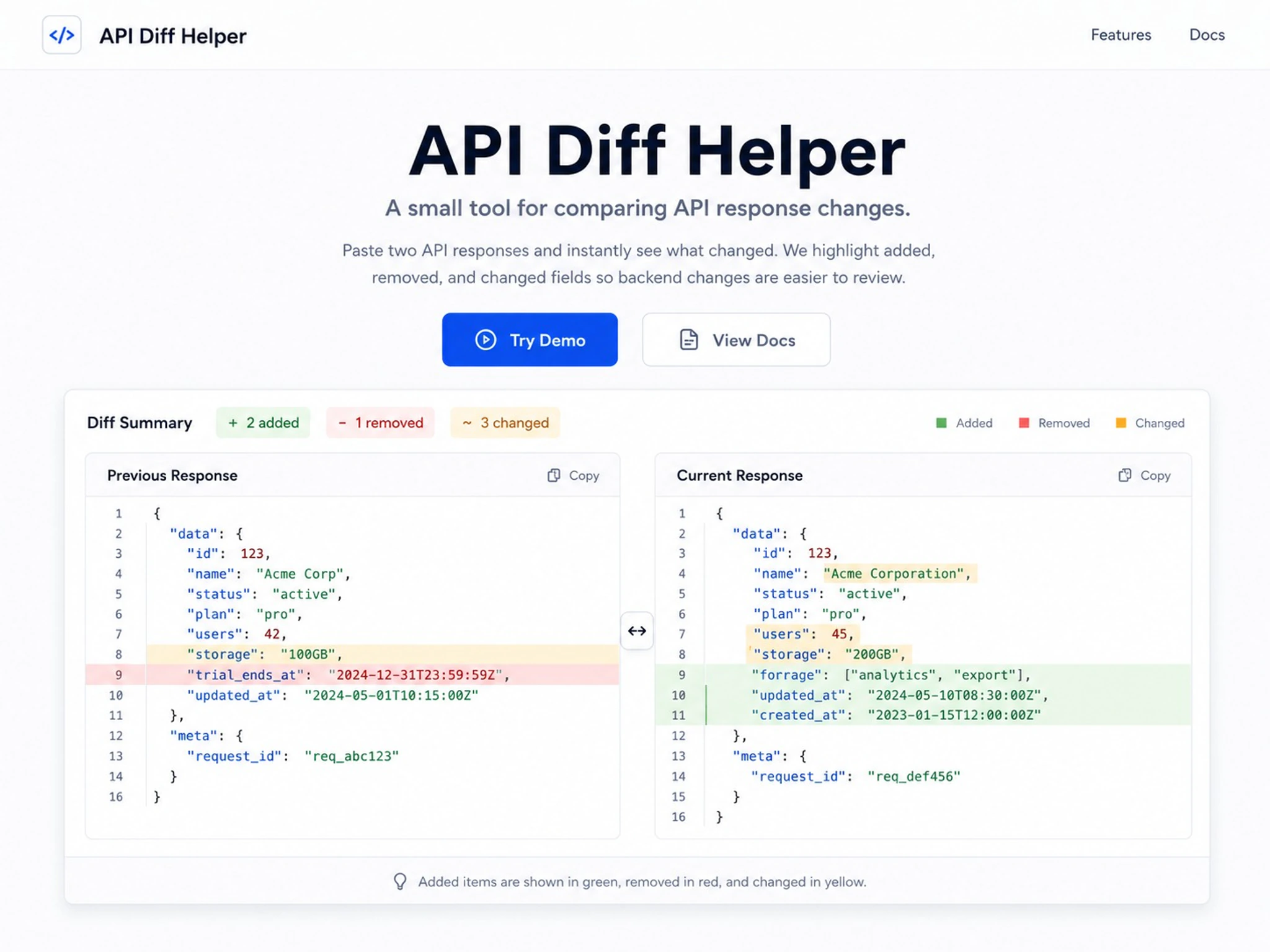The height and width of the screenshot is (952, 1270).
Task: Click the API Diff Helper header title
Action: point(172,36)
